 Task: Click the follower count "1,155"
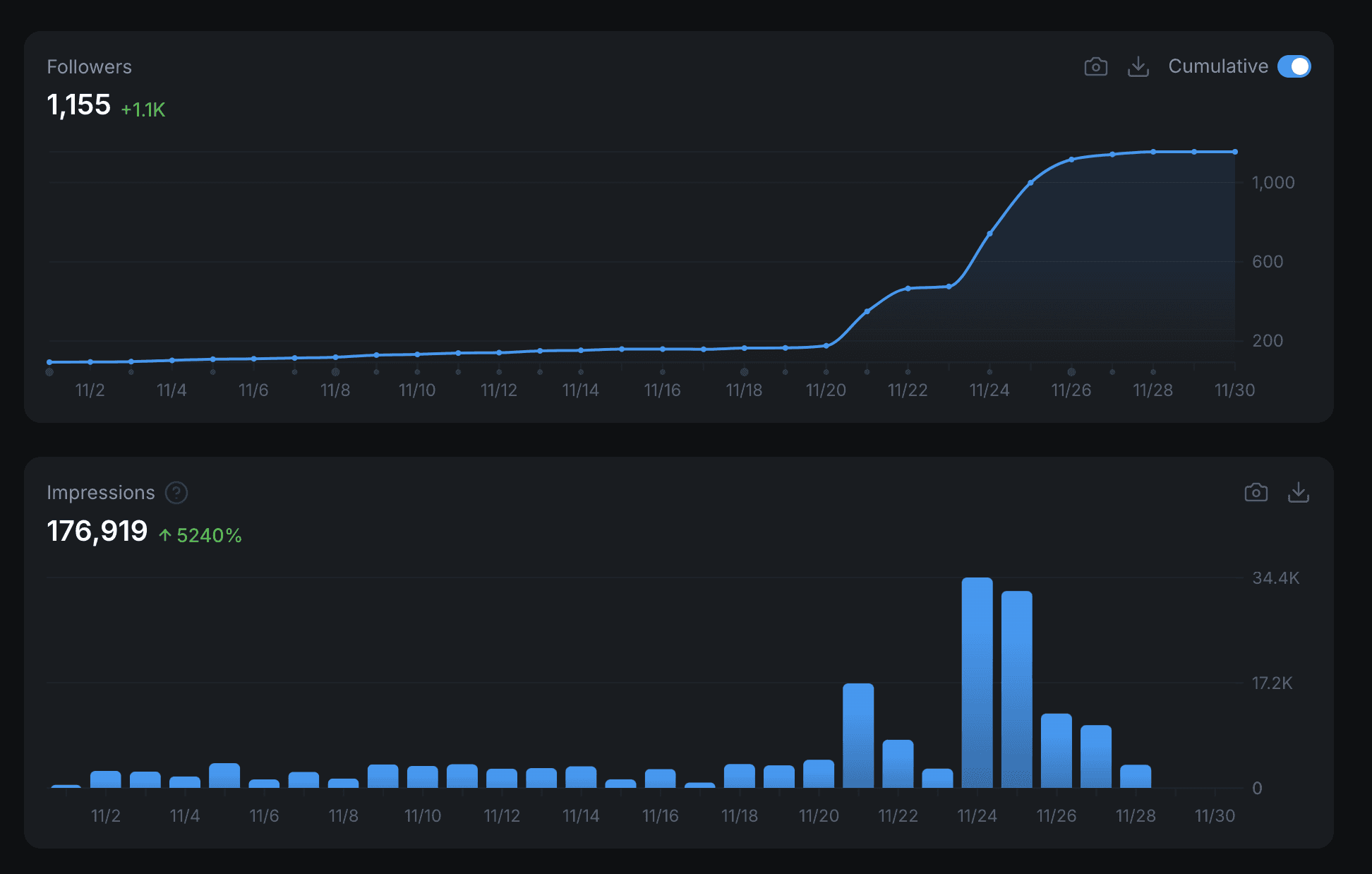(x=78, y=105)
